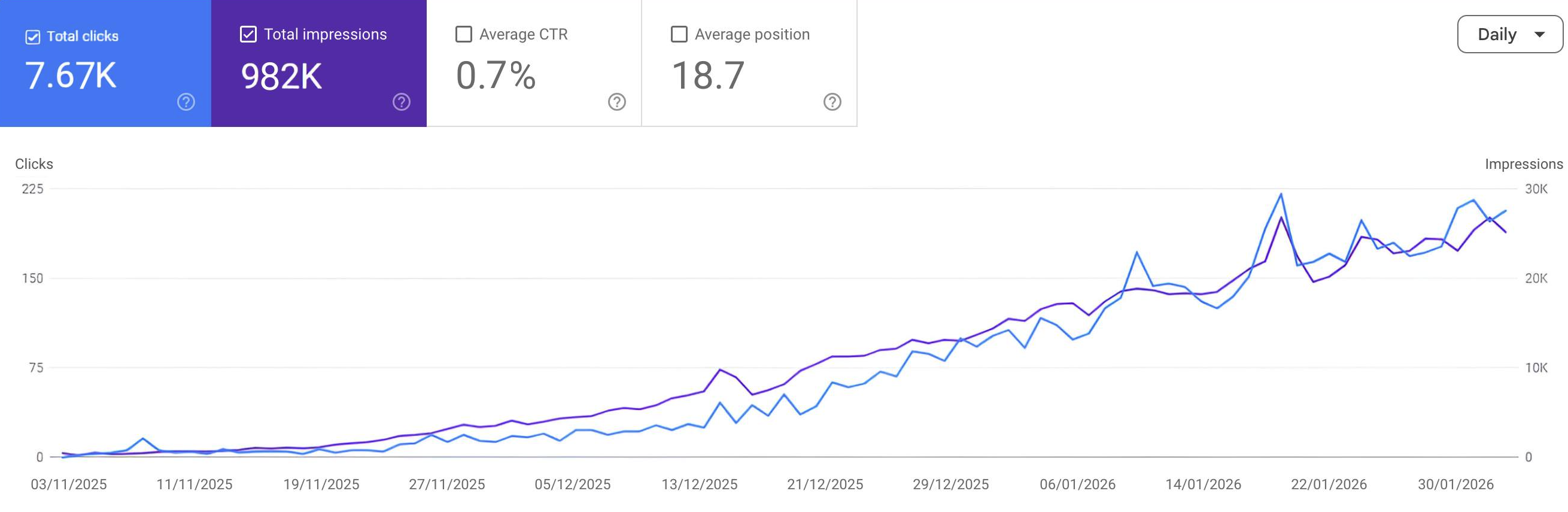
Task: Uncheck the Total clicks checkbox
Action: [x=33, y=37]
